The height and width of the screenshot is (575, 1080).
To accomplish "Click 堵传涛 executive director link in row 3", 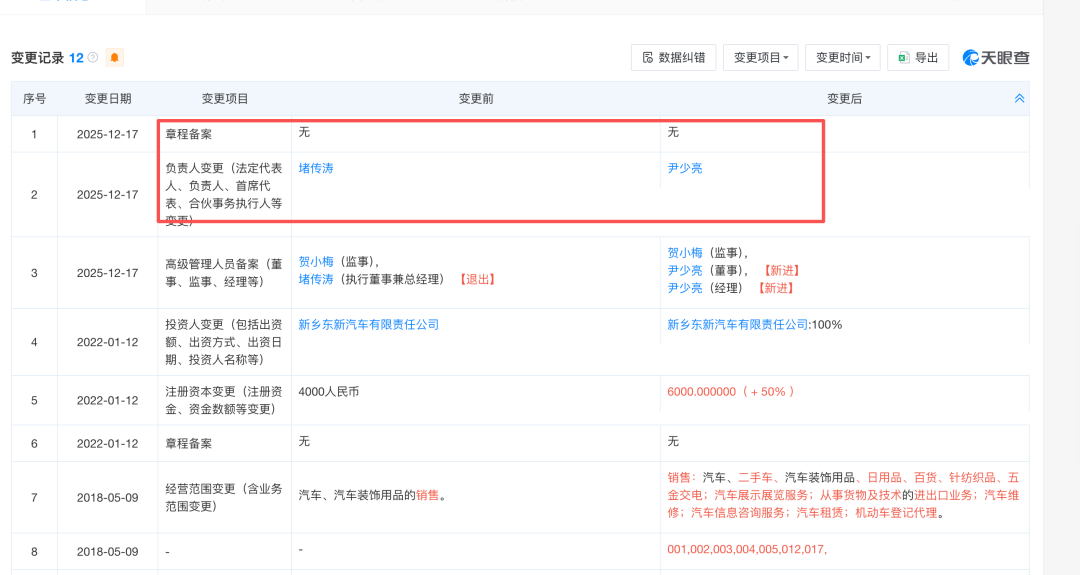I will [316, 279].
